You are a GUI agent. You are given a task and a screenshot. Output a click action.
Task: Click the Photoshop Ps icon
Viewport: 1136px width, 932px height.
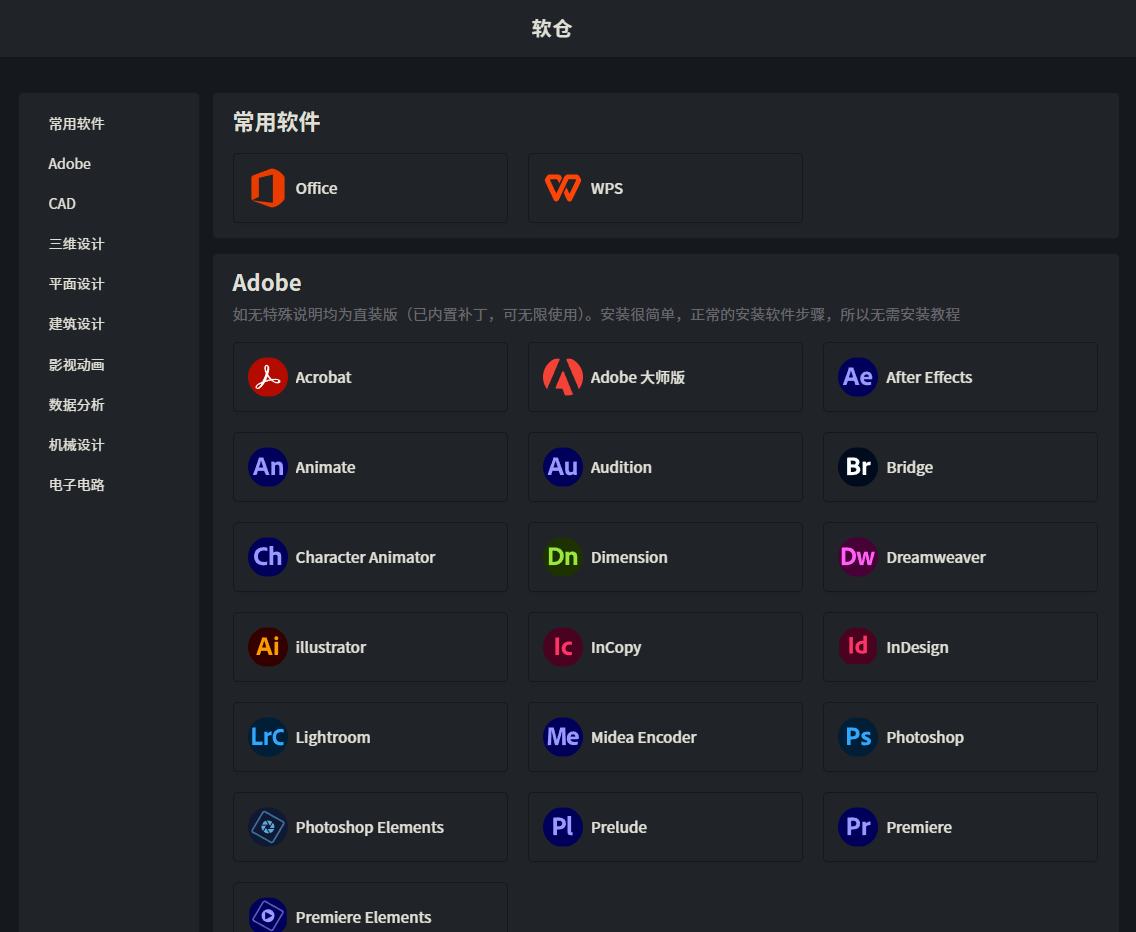point(858,737)
